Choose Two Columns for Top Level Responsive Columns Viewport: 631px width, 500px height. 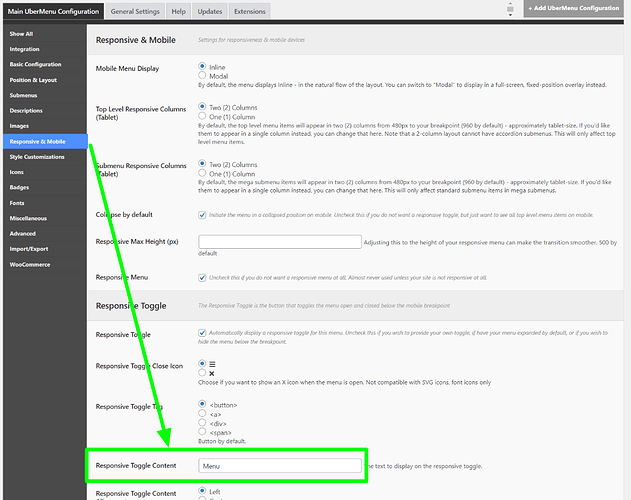(x=202, y=106)
